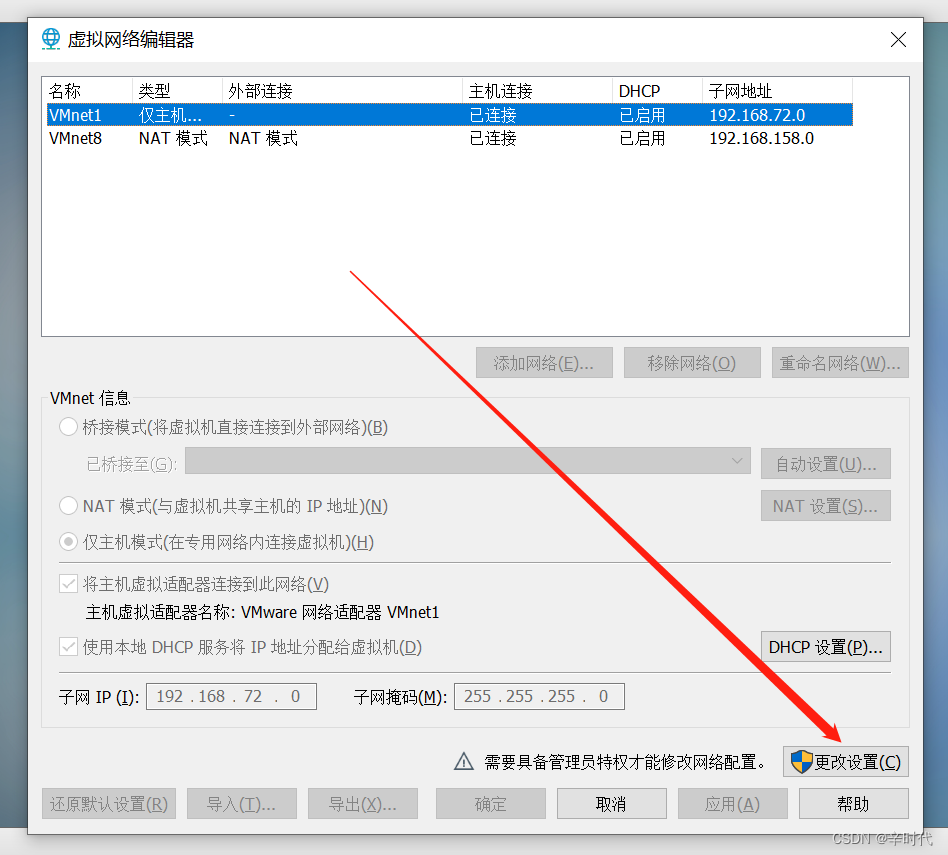Click the 导入(T)... button
The width and height of the screenshot is (948, 855).
(x=242, y=804)
